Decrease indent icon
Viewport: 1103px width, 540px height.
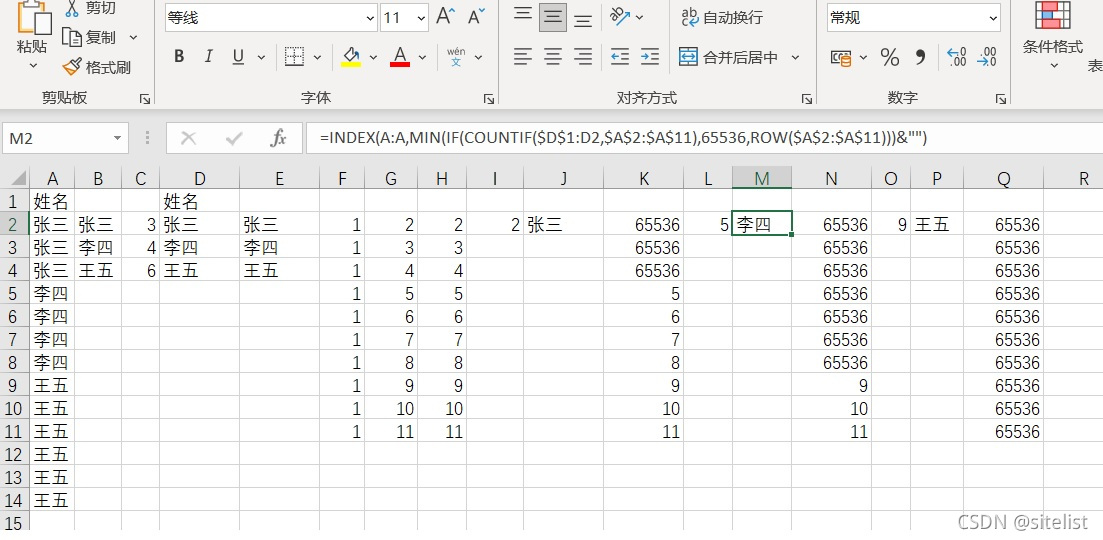pyautogui.click(x=620, y=57)
